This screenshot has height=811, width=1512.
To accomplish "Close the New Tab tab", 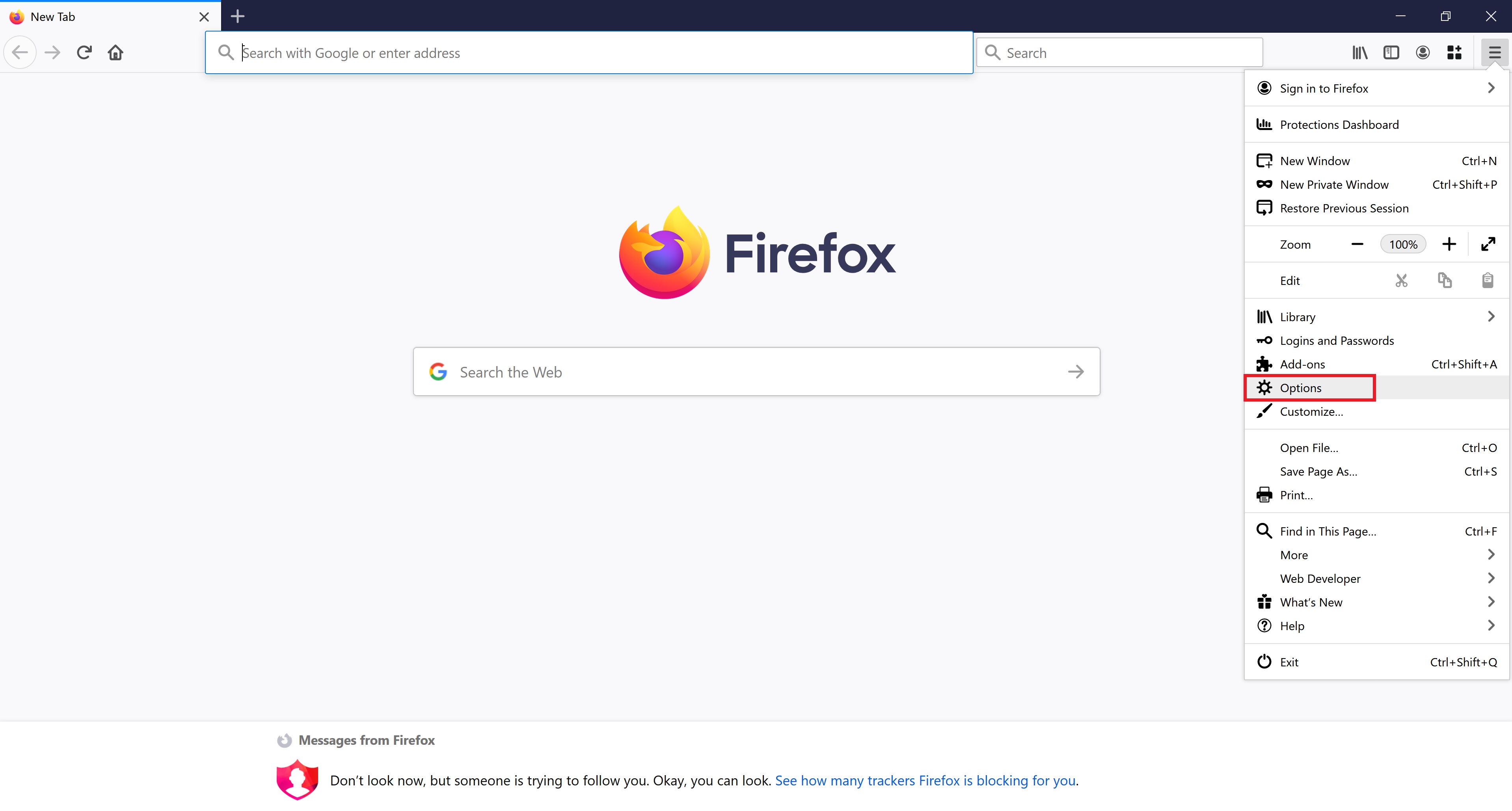I will click(x=204, y=17).
